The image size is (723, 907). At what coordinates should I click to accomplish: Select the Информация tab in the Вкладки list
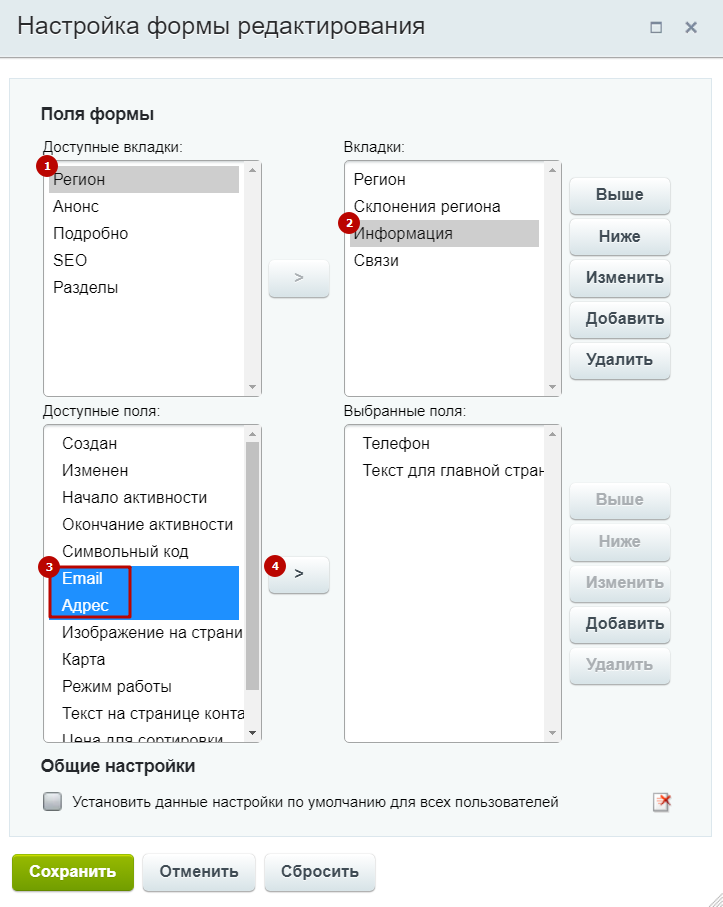(444, 234)
